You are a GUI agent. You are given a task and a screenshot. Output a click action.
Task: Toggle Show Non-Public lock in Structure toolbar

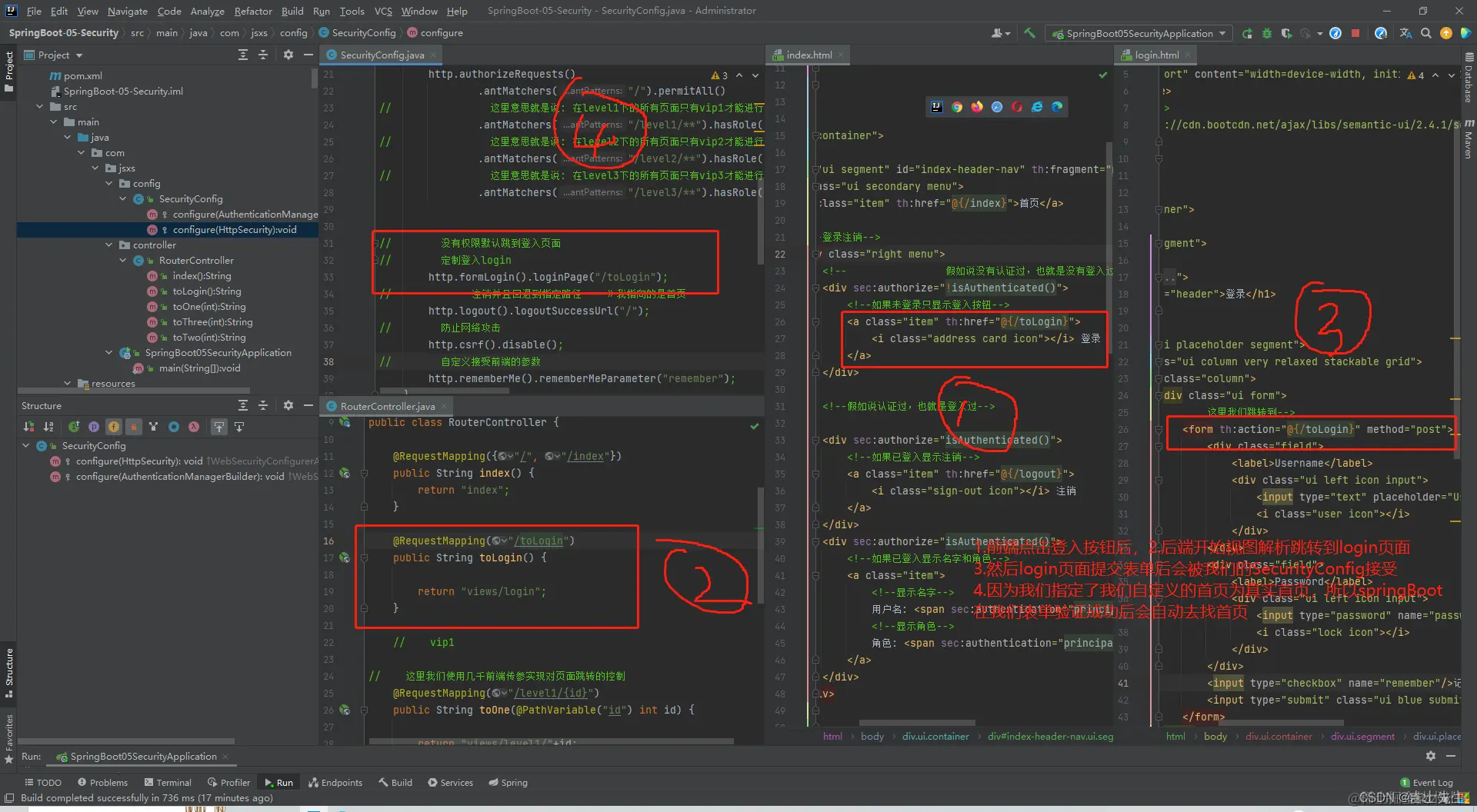click(134, 427)
